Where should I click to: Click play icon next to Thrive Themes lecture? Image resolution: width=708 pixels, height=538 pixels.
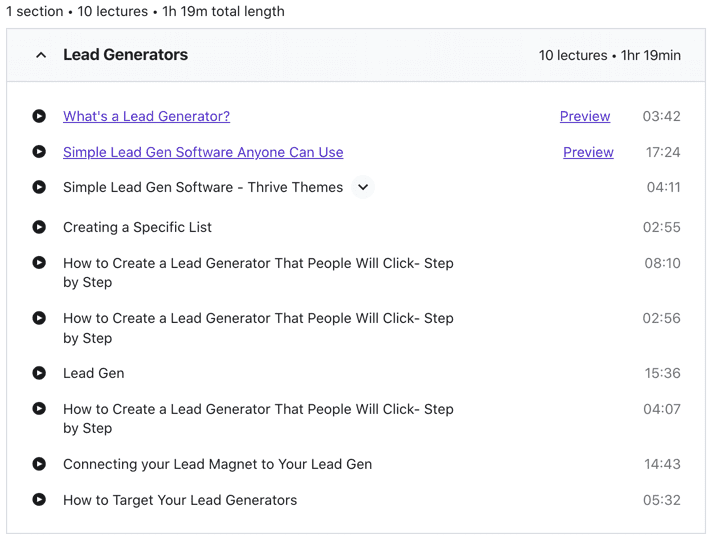tap(39, 187)
